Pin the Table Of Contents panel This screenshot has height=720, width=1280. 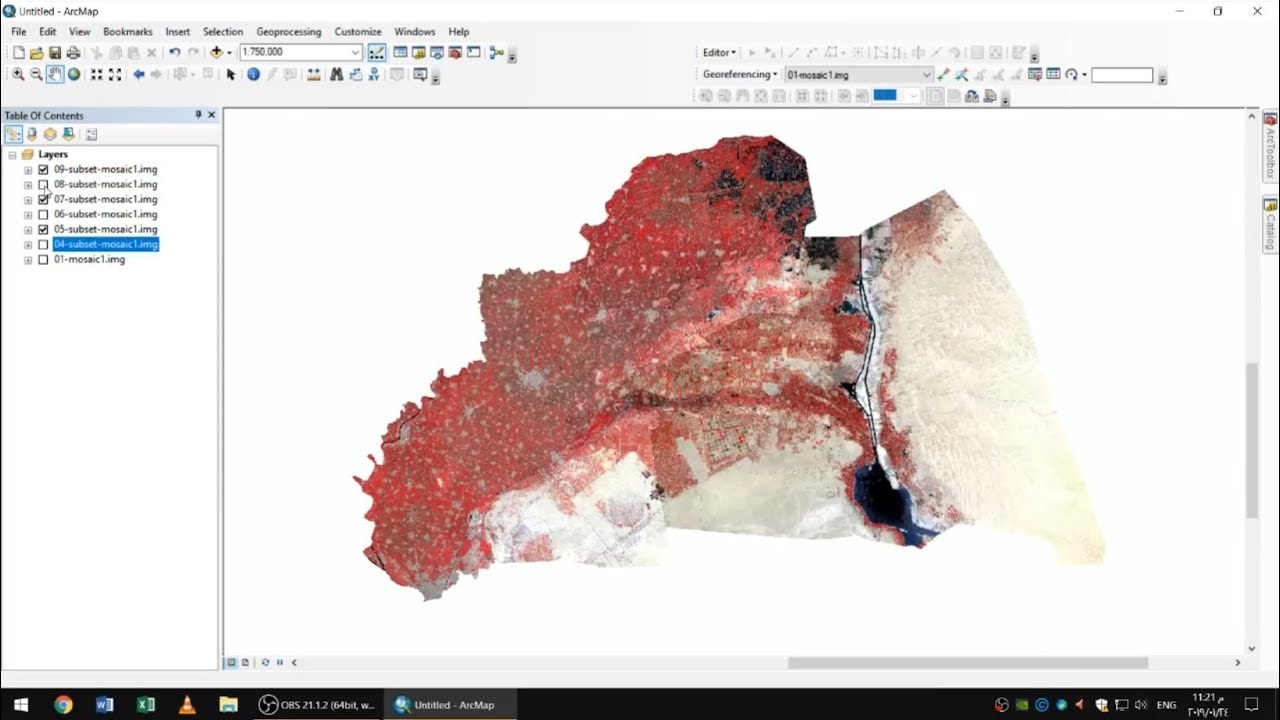[x=198, y=115]
